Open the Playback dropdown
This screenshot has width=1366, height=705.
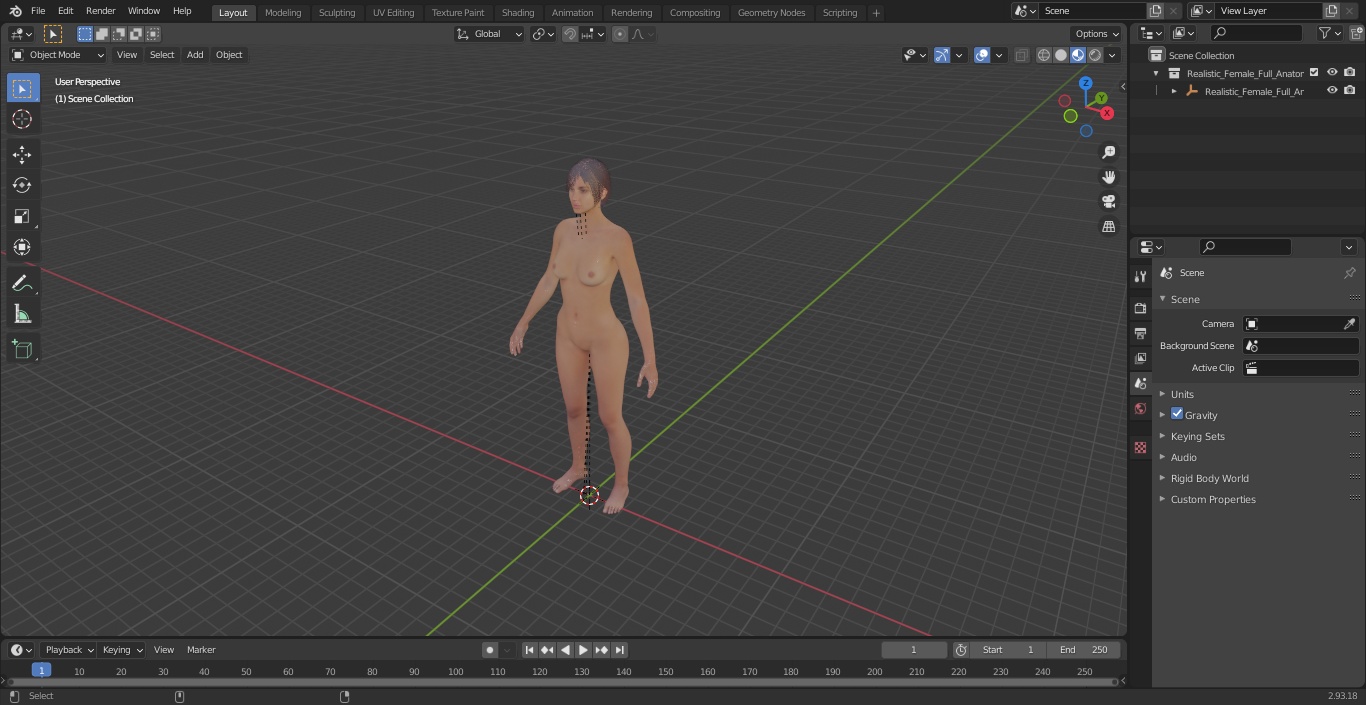69,650
